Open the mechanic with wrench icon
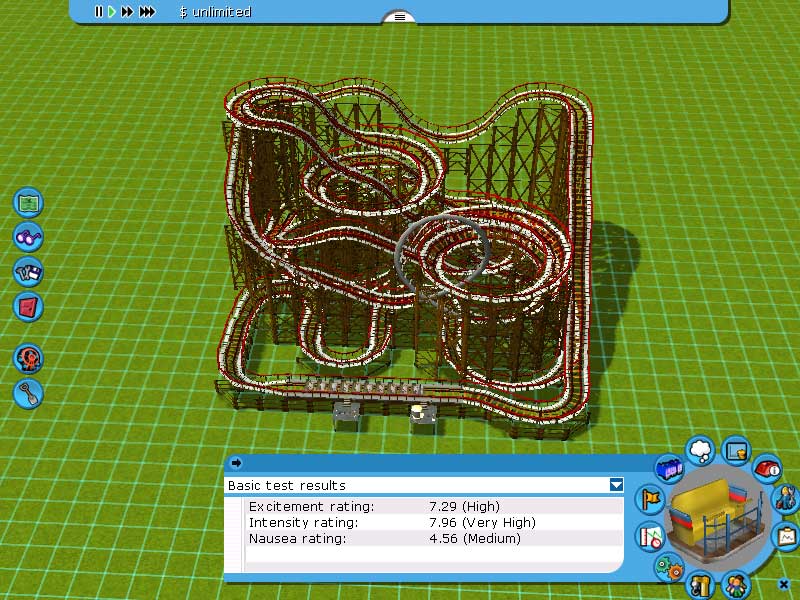 (788, 497)
